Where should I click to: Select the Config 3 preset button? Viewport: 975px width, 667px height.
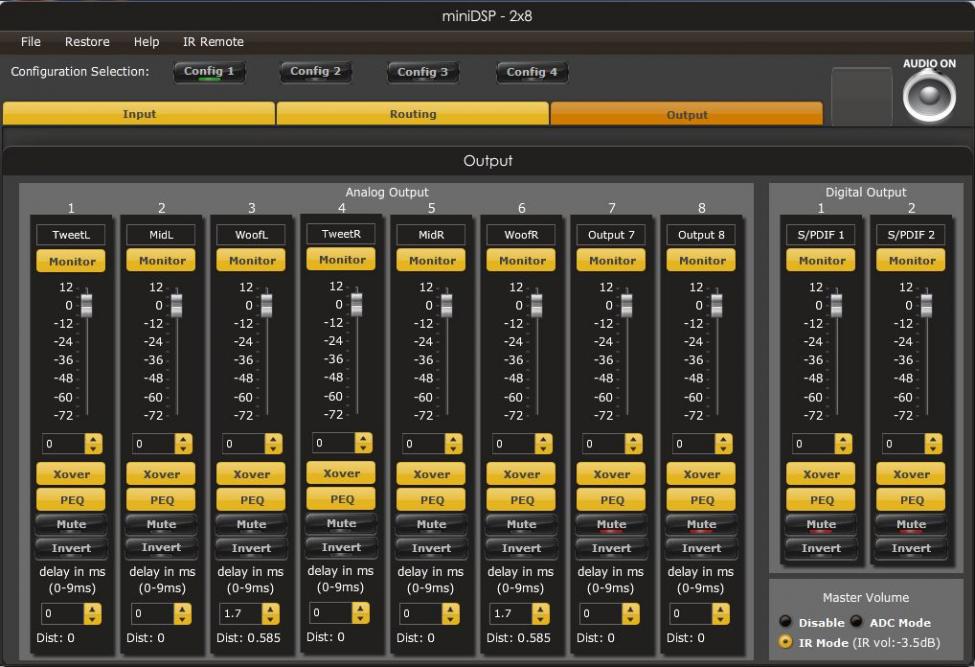click(423, 72)
